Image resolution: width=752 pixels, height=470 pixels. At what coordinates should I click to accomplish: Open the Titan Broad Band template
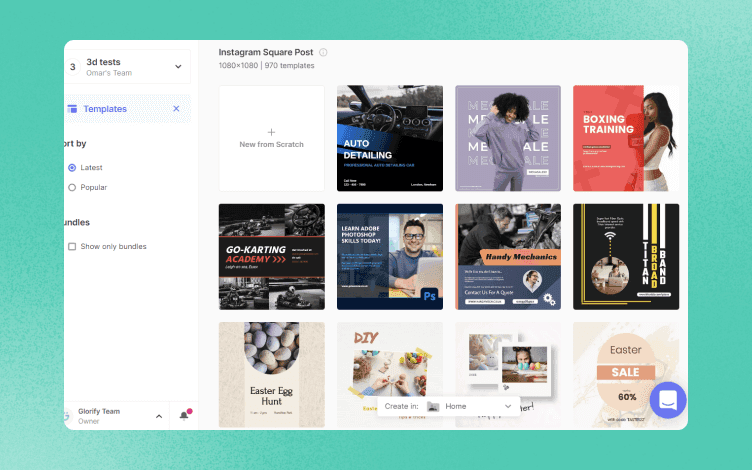tap(626, 257)
